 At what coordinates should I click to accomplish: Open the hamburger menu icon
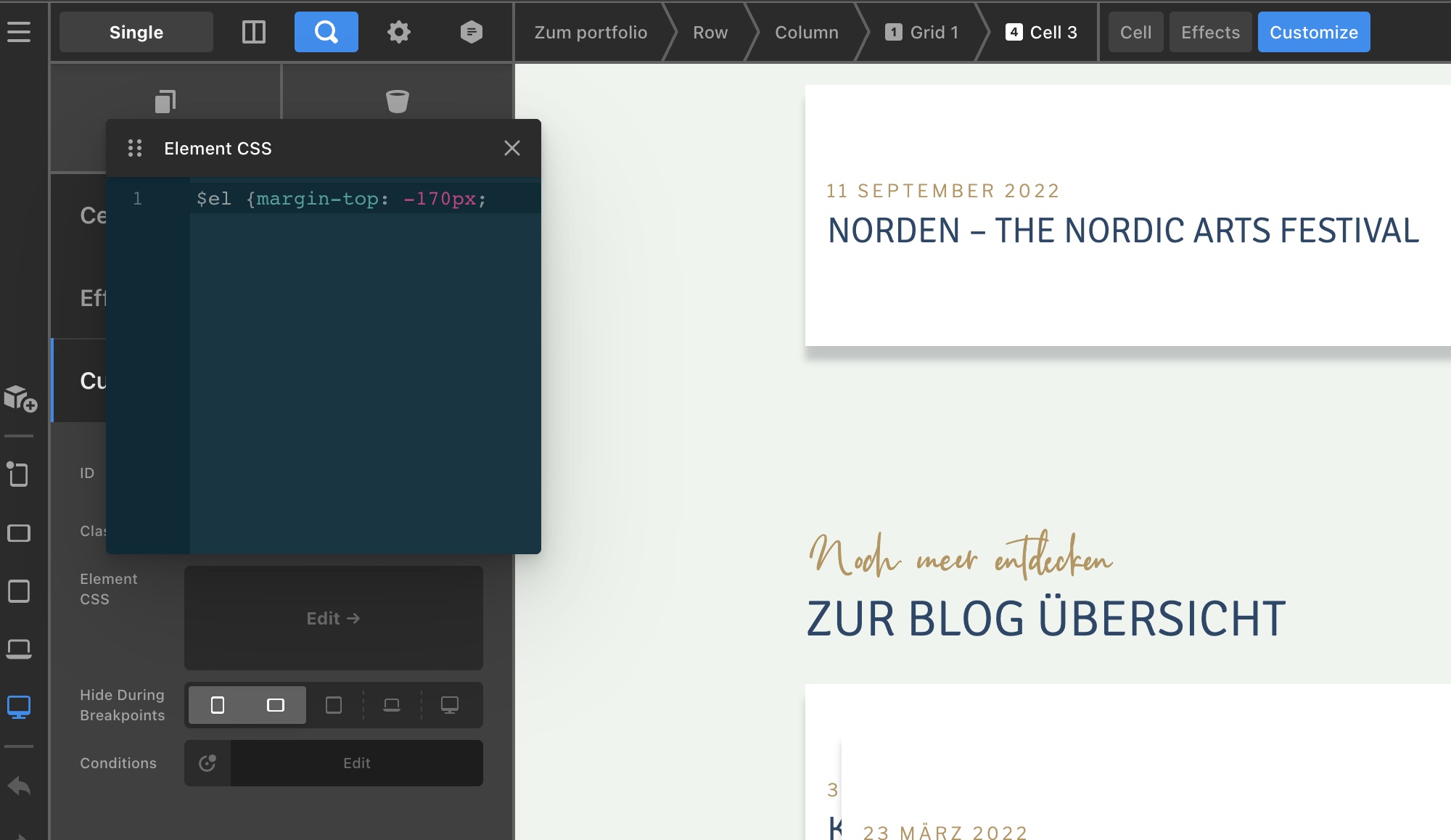tap(19, 32)
